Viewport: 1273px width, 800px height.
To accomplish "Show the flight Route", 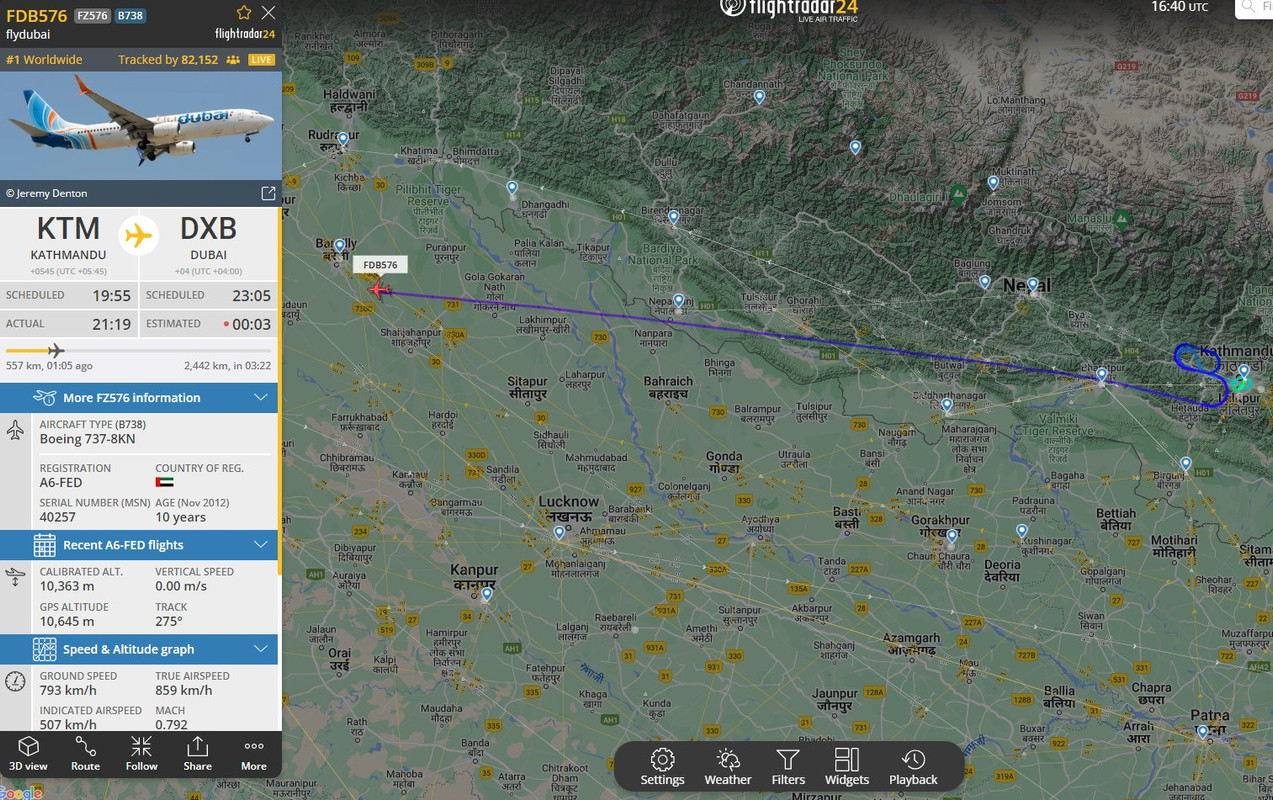I will 85,754.
